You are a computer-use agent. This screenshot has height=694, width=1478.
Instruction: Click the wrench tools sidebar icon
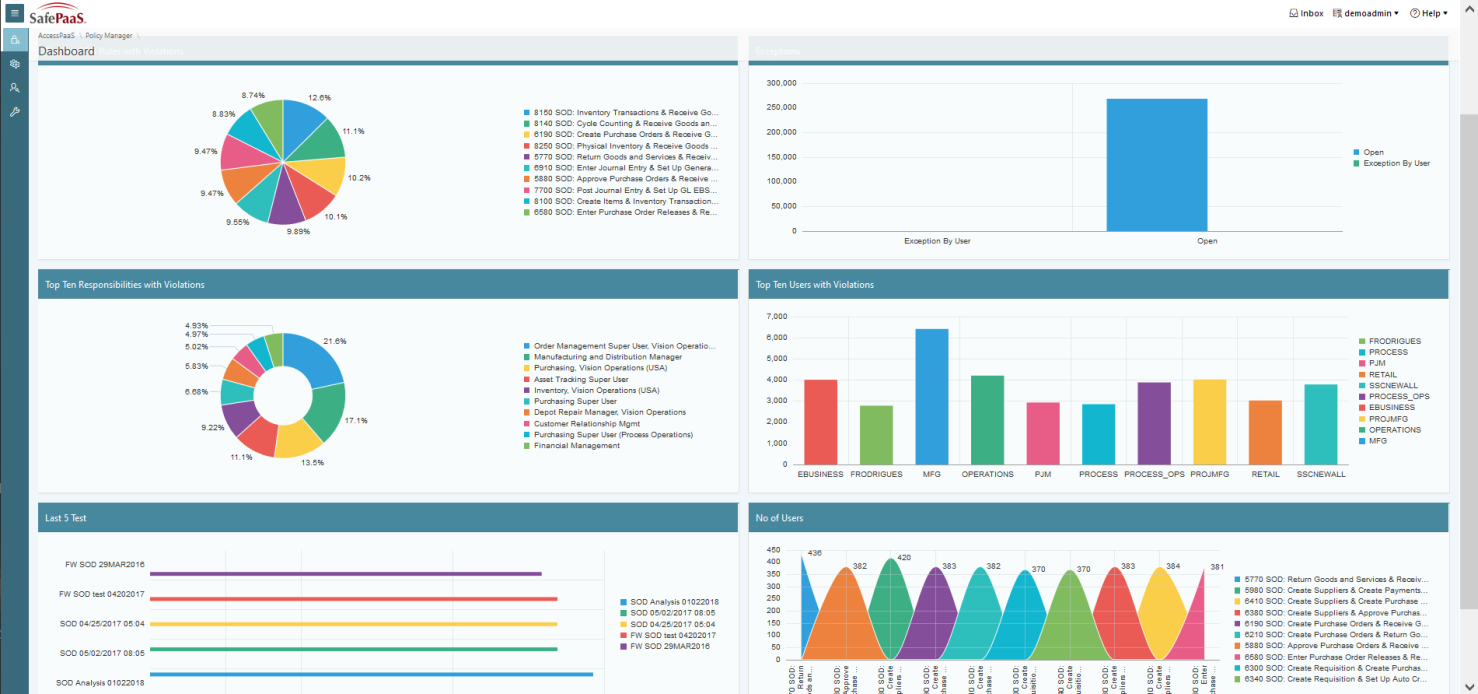coord(14,112)
